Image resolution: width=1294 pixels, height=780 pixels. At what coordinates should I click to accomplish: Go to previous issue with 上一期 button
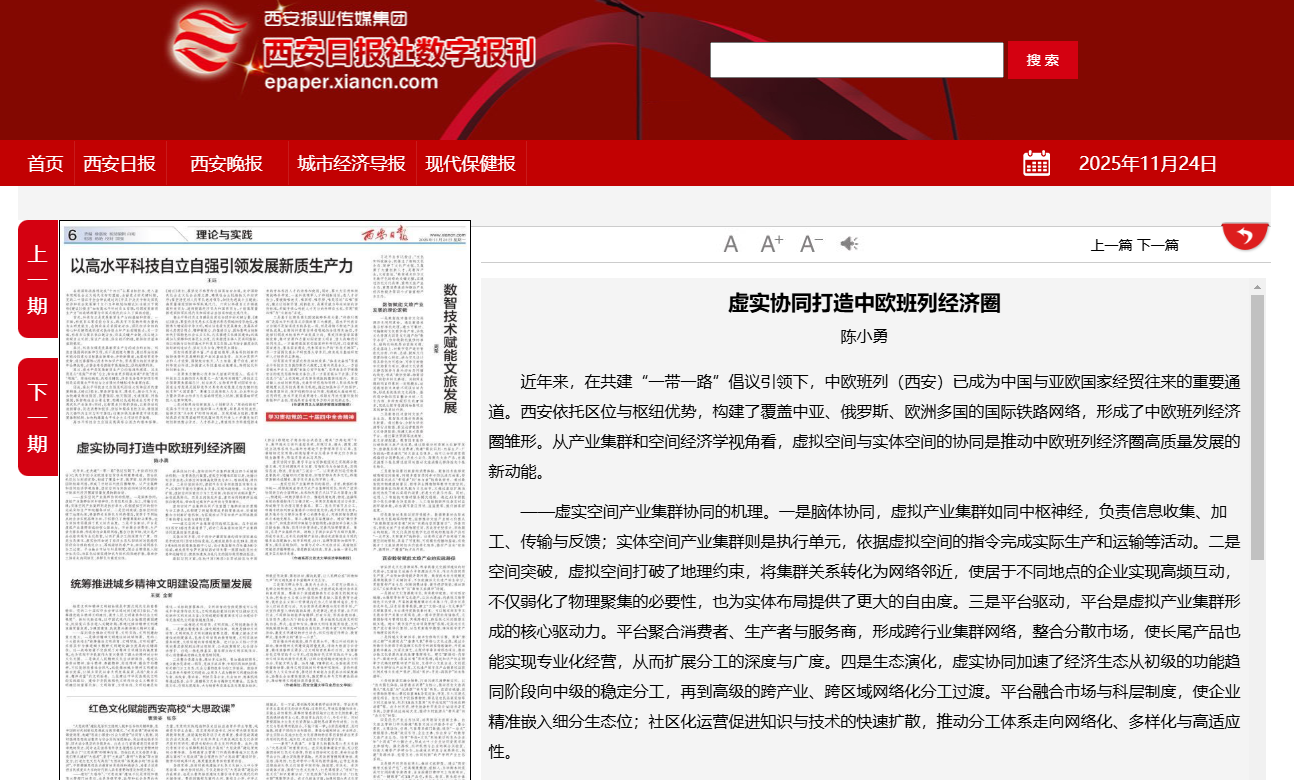(37, 280)
